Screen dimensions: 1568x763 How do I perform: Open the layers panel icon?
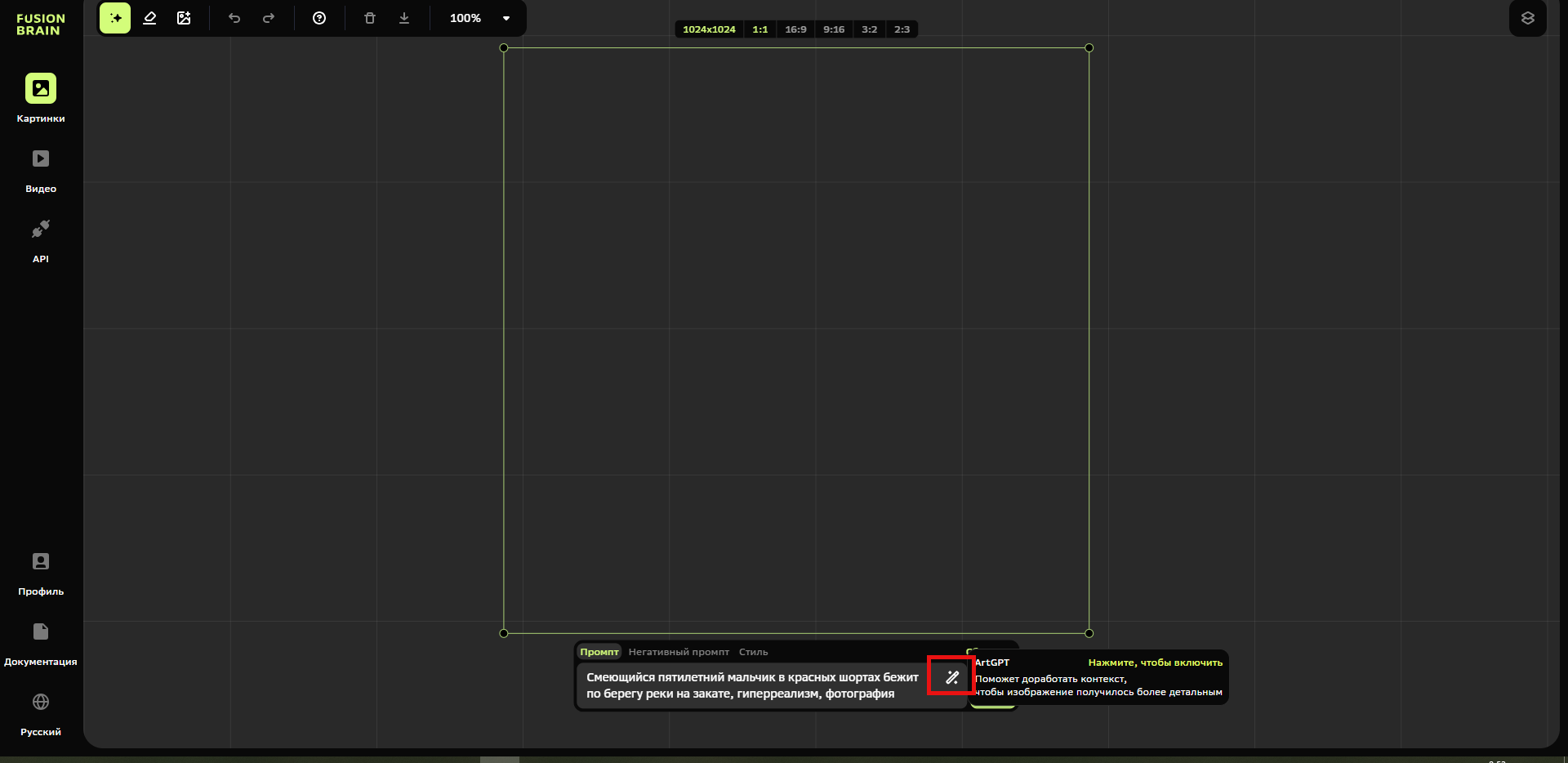pos(1527,18)
